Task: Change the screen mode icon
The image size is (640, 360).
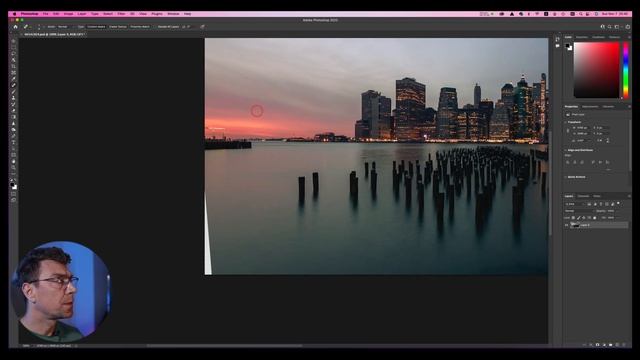Action: click(13, 200)
